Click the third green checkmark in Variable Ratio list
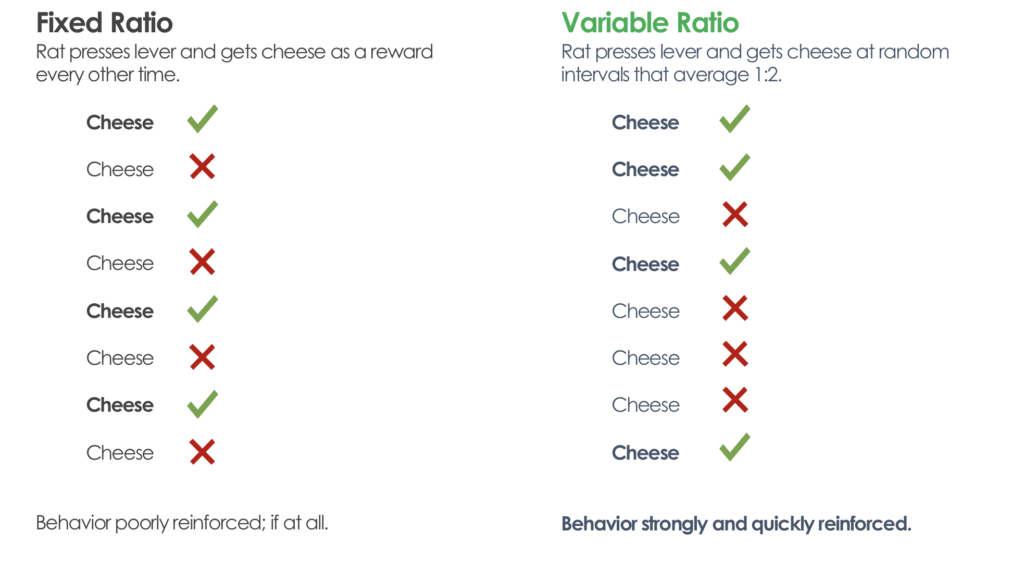Screen dimensions: 1024x569 point(735,261)
